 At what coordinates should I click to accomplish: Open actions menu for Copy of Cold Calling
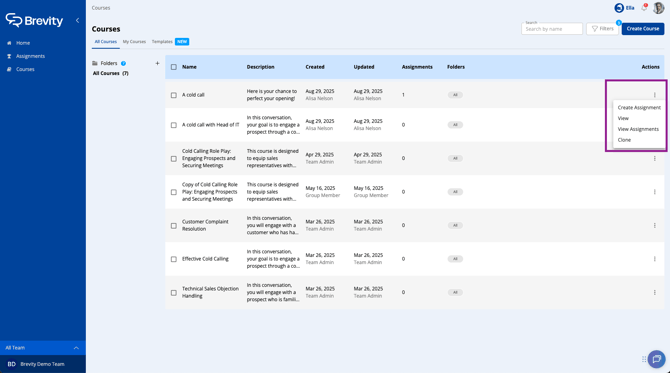(x=654, y=192)
